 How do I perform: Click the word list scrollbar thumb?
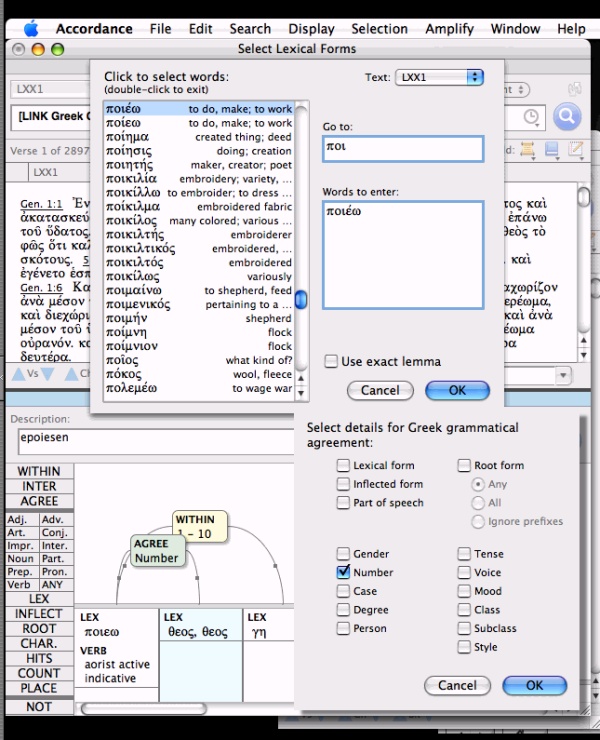[301, 299]
